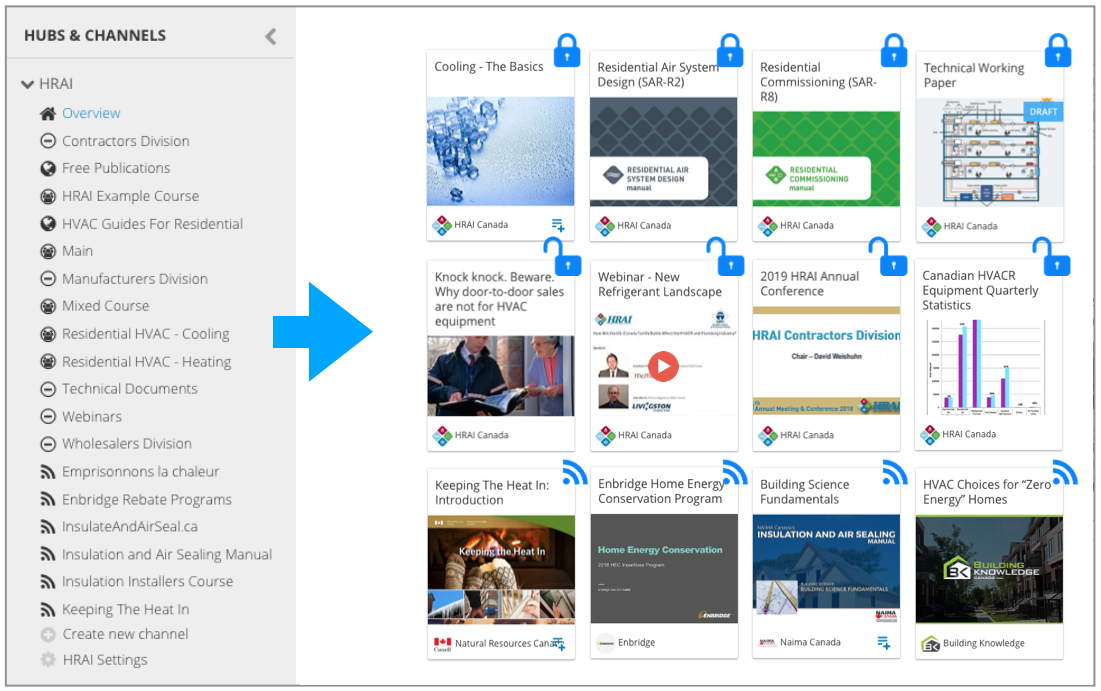
Task: Open the Technical Working Paper draft thumbnail
Action: click(989, 152)
